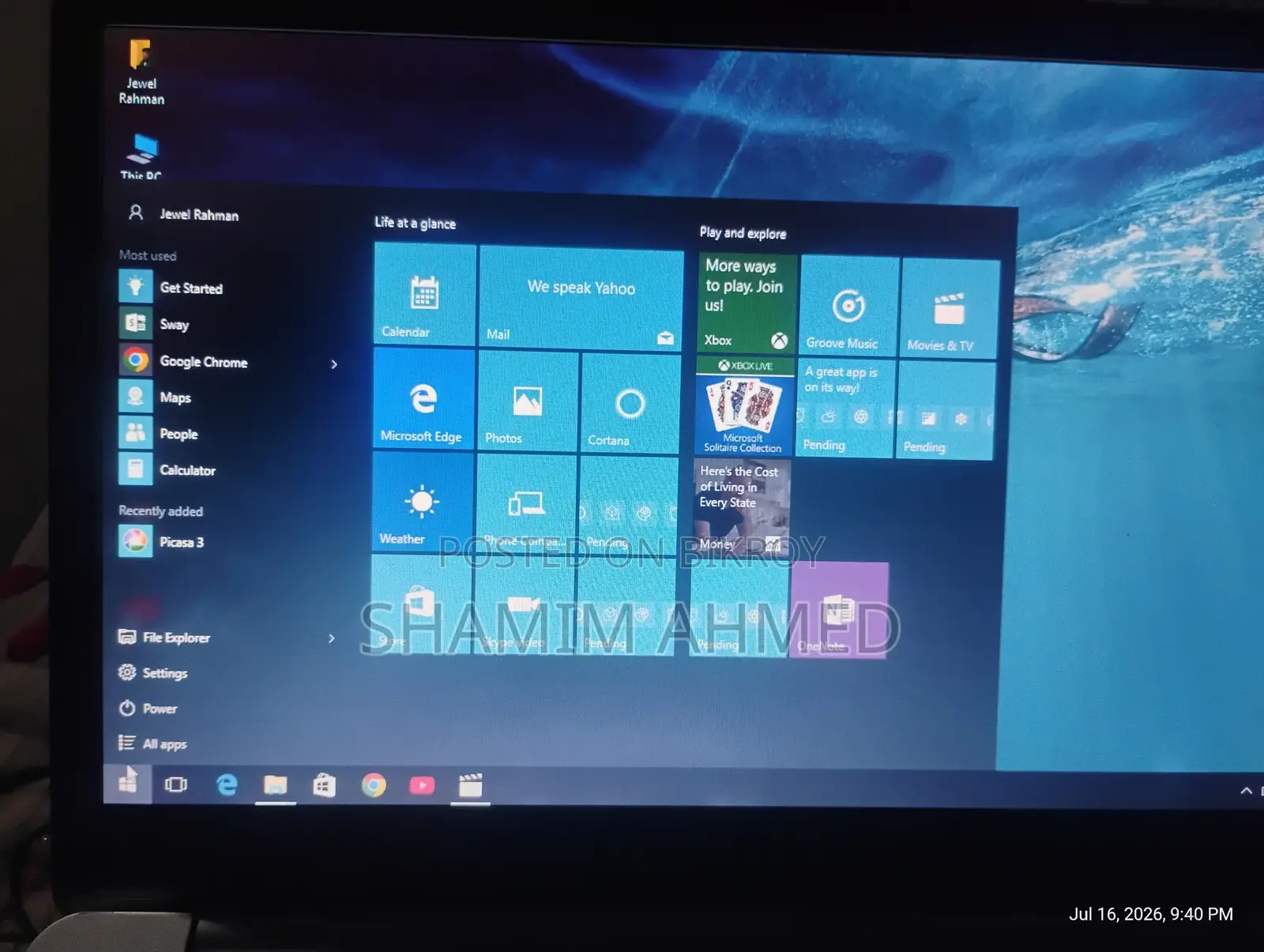
Task: Show hidden system tray icons
Action: 1246,791
